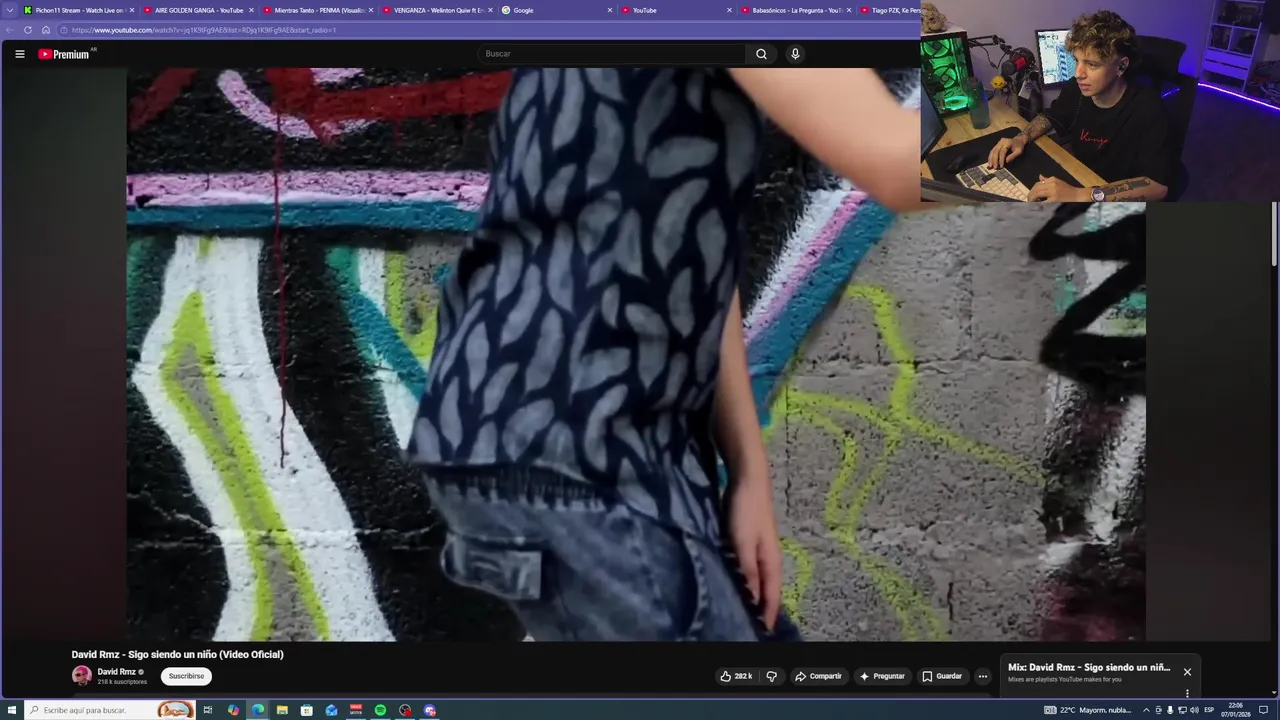Reload the page with the refresh icon

tap(28, 30)
